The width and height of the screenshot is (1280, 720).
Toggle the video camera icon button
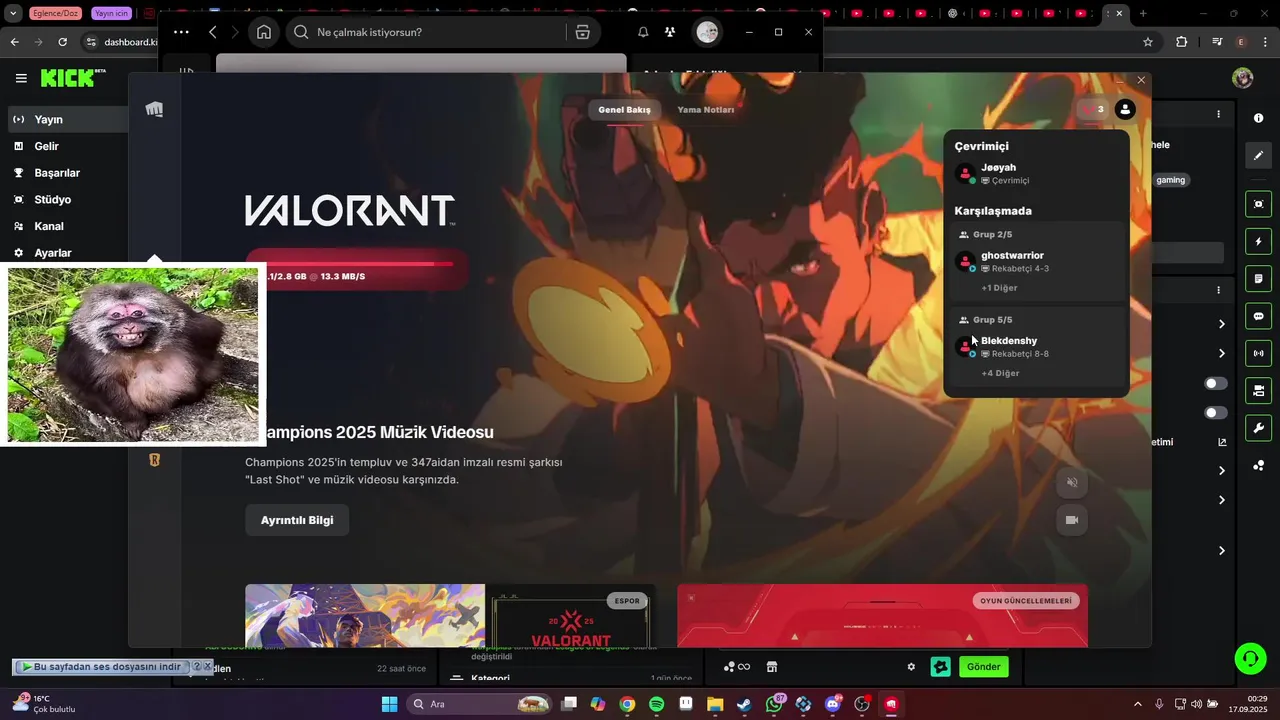click(x=1072, y=520)
